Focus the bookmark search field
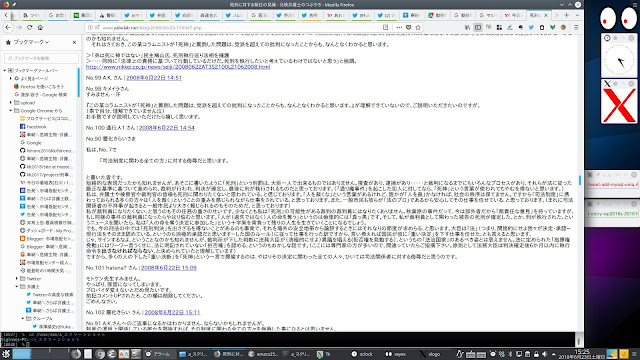 point(41,58)
